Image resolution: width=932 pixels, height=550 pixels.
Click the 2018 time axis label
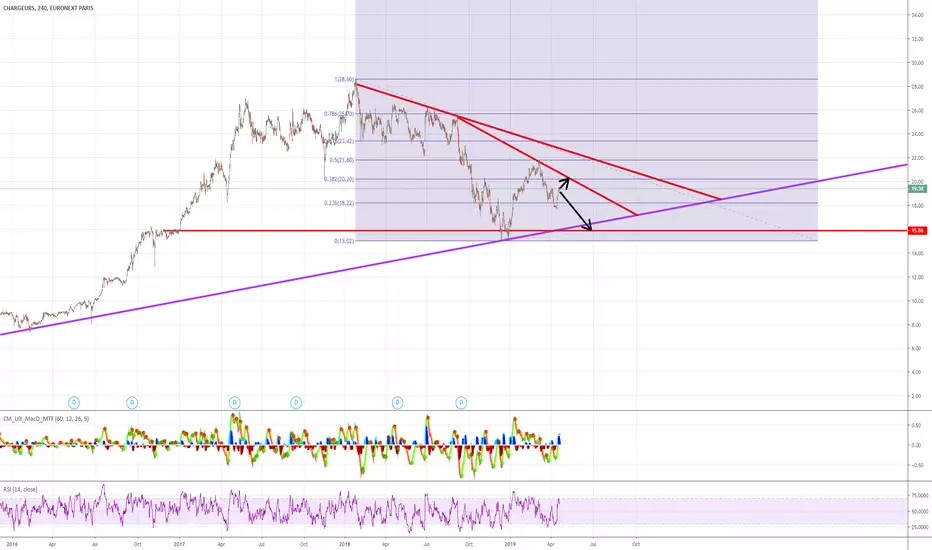[345, 544]
